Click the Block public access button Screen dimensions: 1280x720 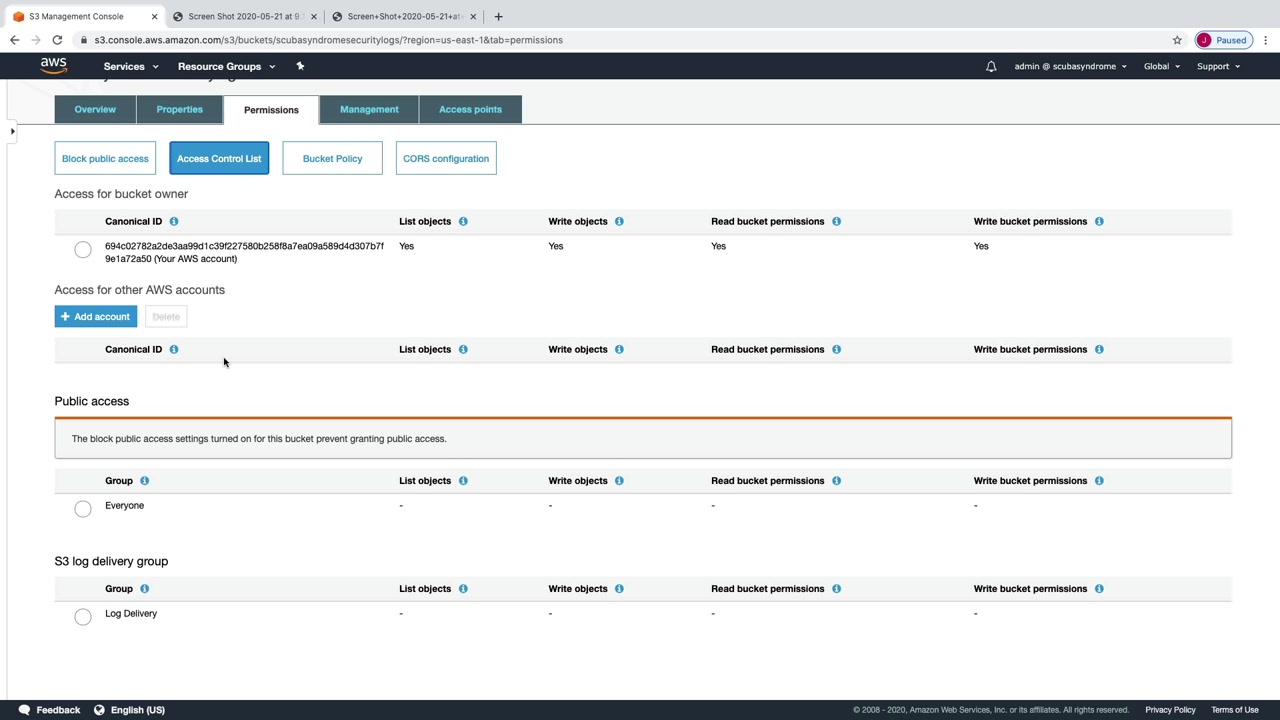coord(105,158)
